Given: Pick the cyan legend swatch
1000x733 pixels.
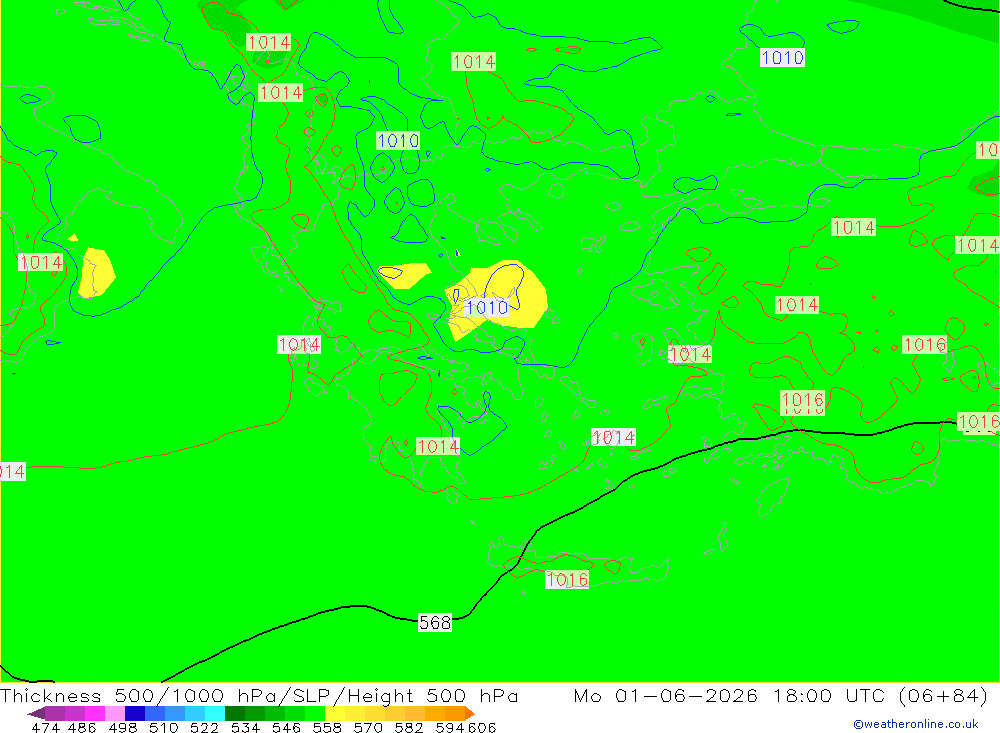Looking at the screenshot, I should pos(215,713).
